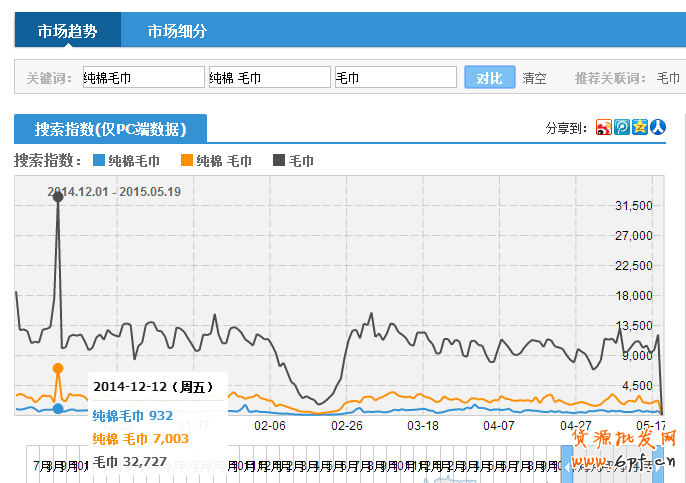
Task: Click blue data point on 2014-12-12
Action: click(x=58, y=408)
